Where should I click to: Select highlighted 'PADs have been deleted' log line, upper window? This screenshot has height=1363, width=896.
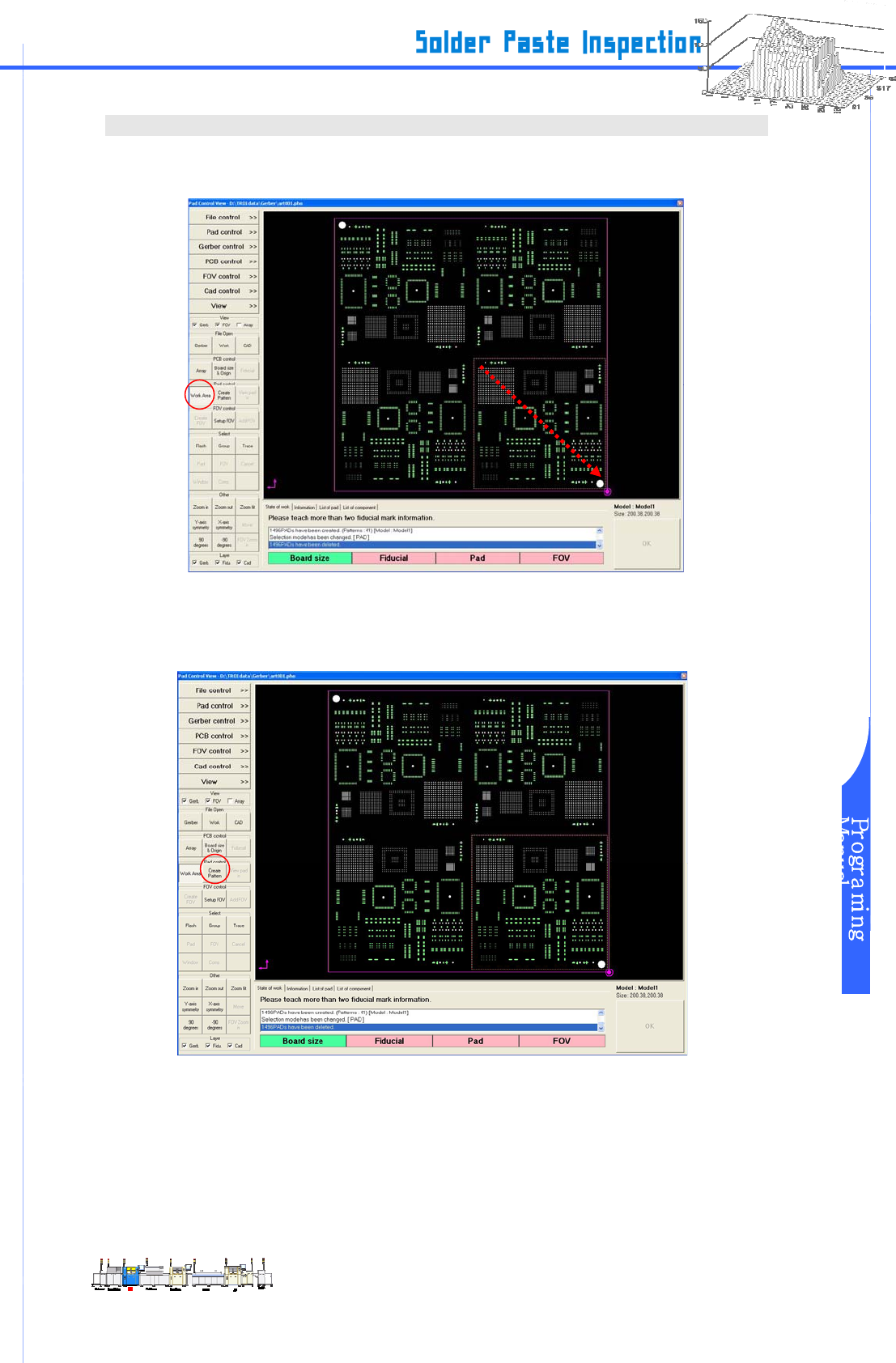(x=432, y=545)
